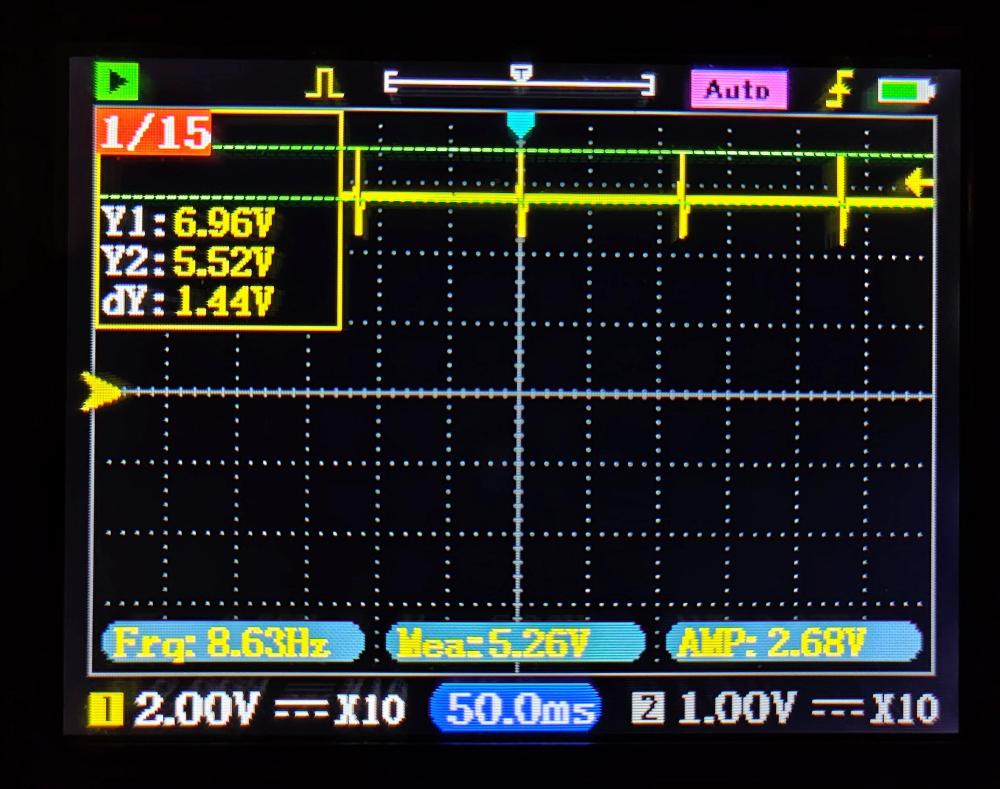The image size is (1000, 789).
Task: Click the Mea: 5.26V readout
Action: [x=515, y=642]
